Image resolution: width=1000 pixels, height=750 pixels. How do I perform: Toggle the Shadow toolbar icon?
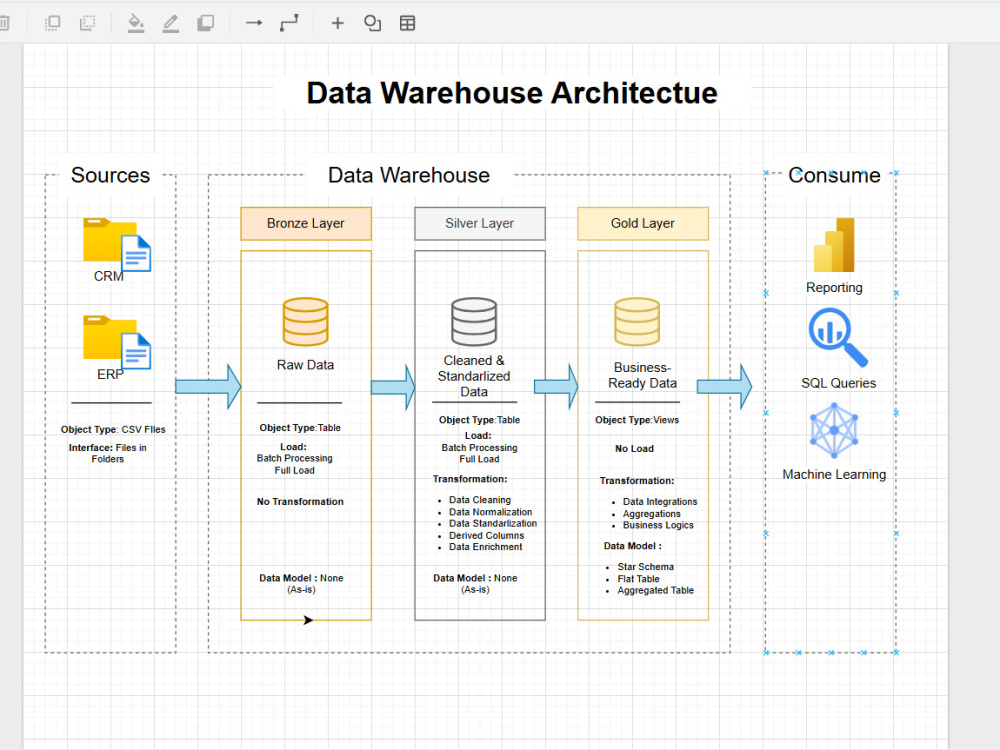click(205, 24)
